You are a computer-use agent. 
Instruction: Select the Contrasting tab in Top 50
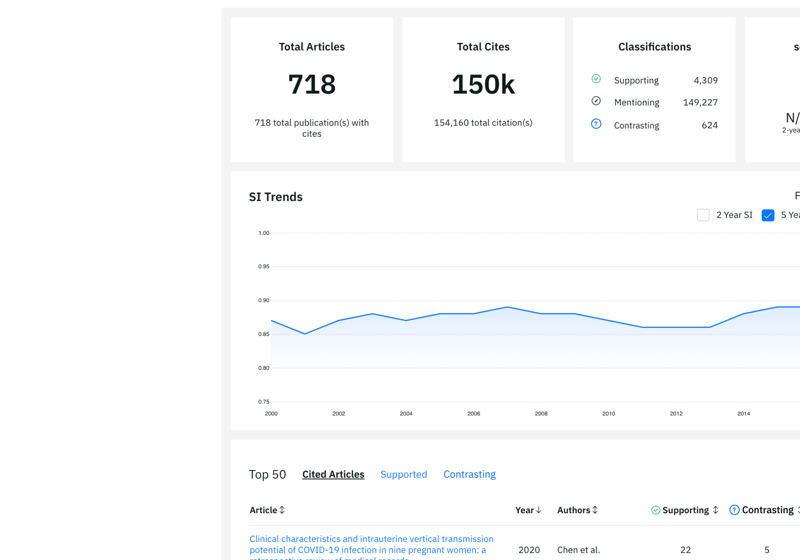469,474
